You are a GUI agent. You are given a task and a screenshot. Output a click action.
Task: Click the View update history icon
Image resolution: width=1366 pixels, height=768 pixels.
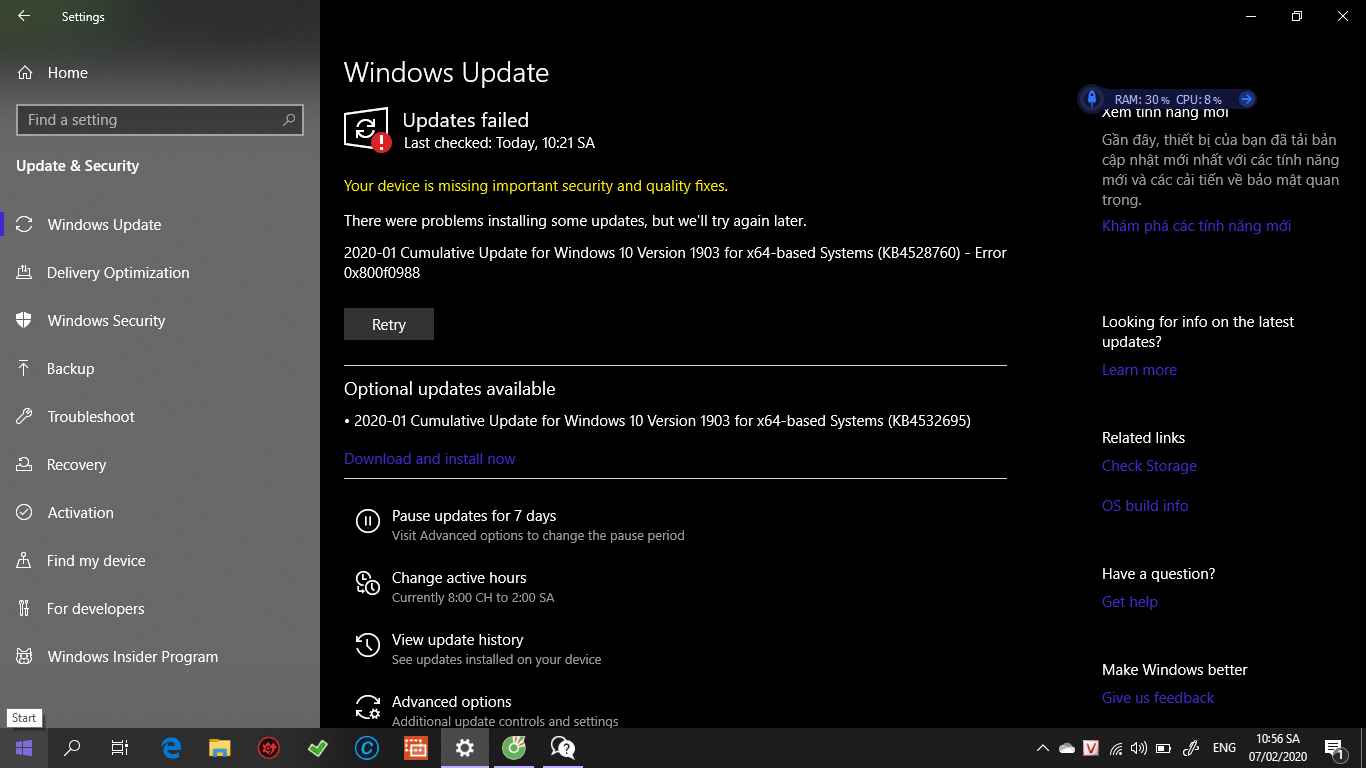[368, 645]
